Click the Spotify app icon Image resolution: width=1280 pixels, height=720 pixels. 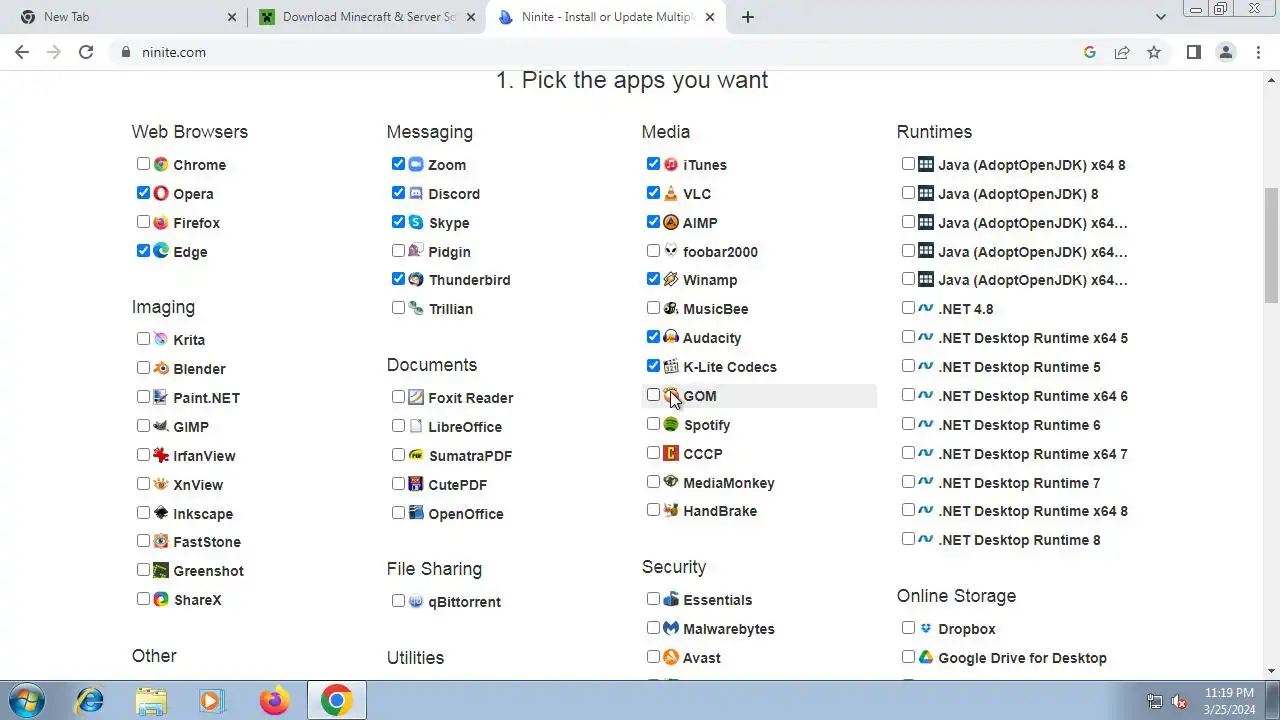(x=671, y=424)
